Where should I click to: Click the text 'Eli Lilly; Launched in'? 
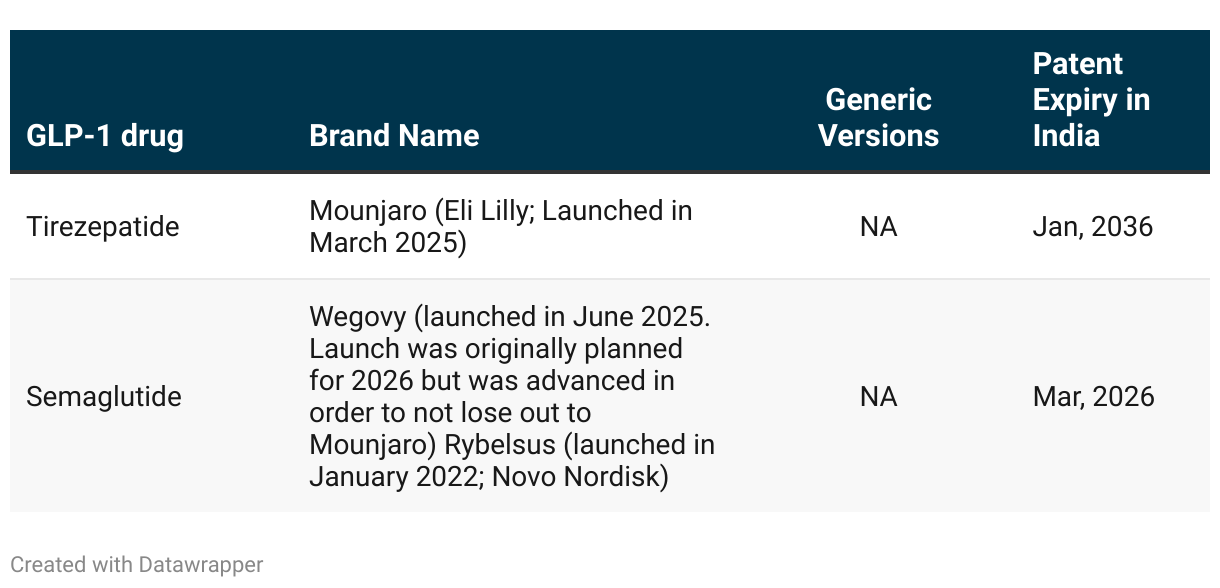(x=564, y=211)
